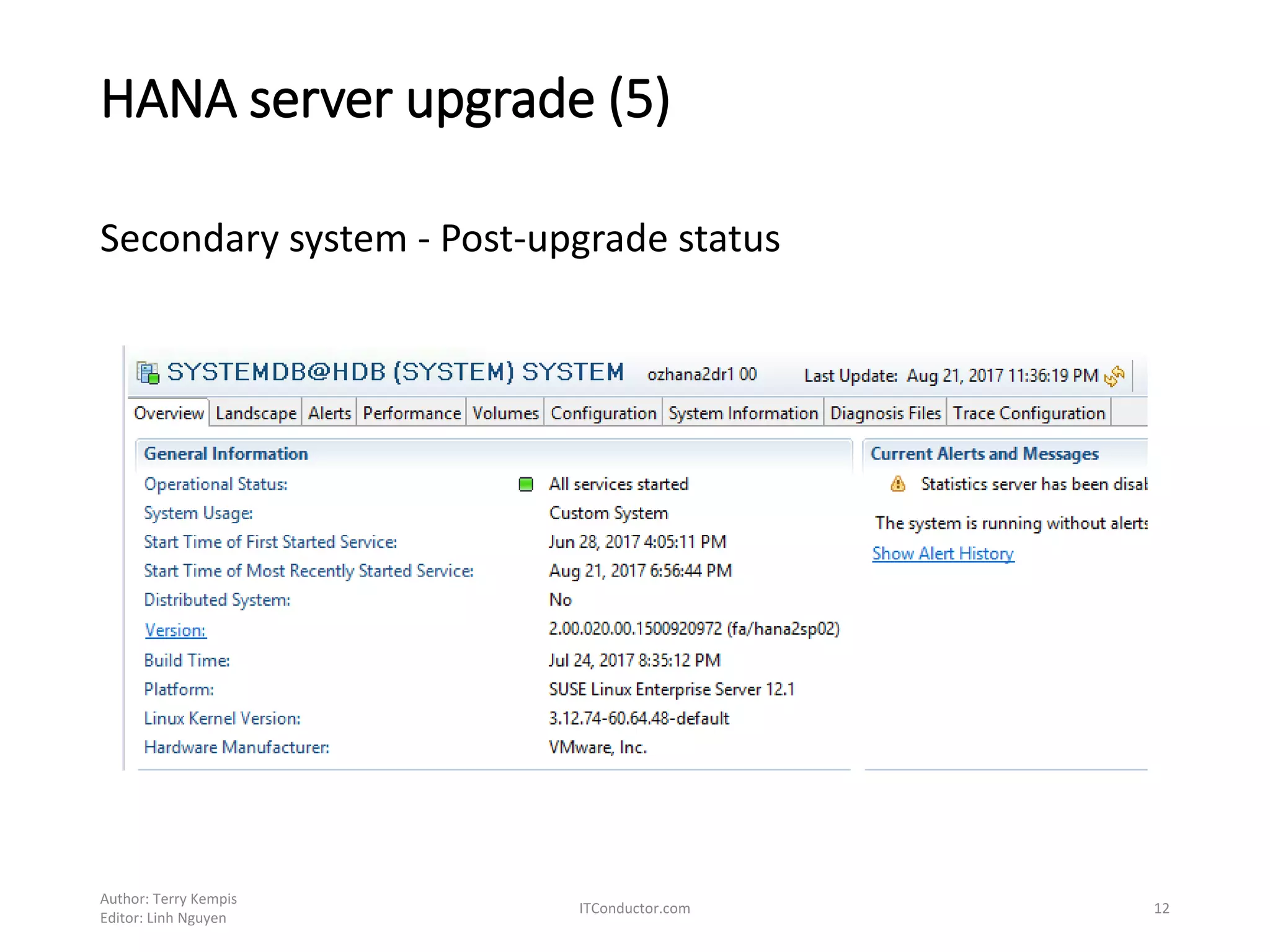The height and width of the screenshot is (952, 1270).
Task: Open the Volumes tab
Action: click(505, 413)
